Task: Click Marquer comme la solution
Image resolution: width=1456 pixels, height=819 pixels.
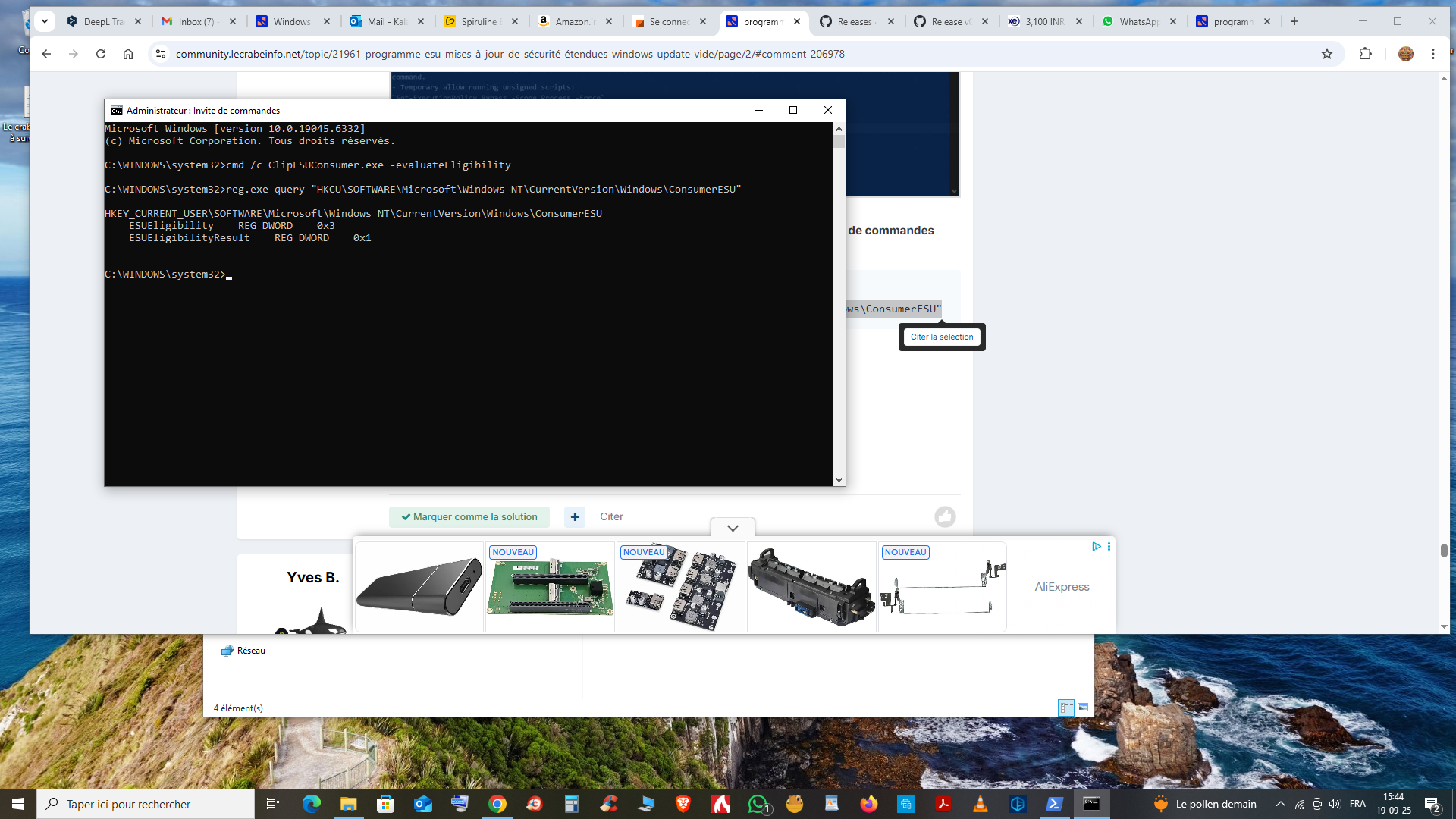Action: 469,516
